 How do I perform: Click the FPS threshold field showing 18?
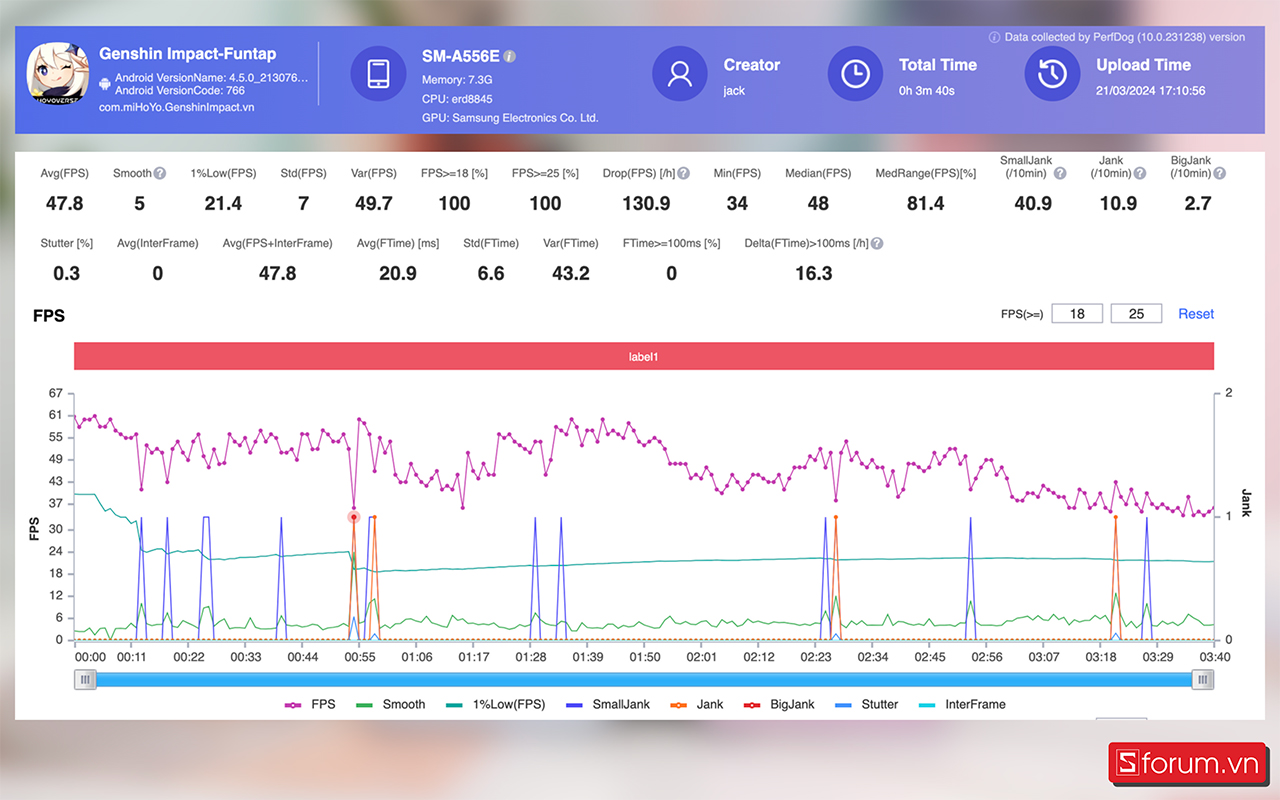click(1077, 314)
